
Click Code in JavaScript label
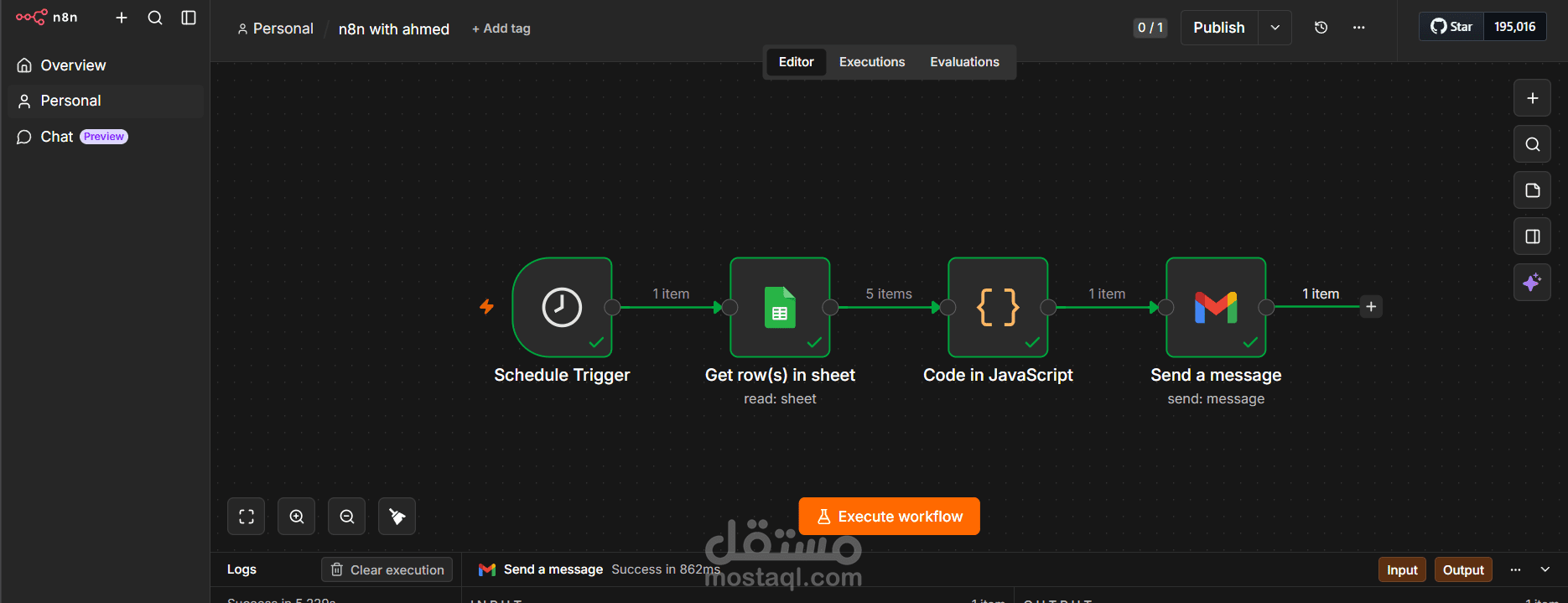pos(998,375)
